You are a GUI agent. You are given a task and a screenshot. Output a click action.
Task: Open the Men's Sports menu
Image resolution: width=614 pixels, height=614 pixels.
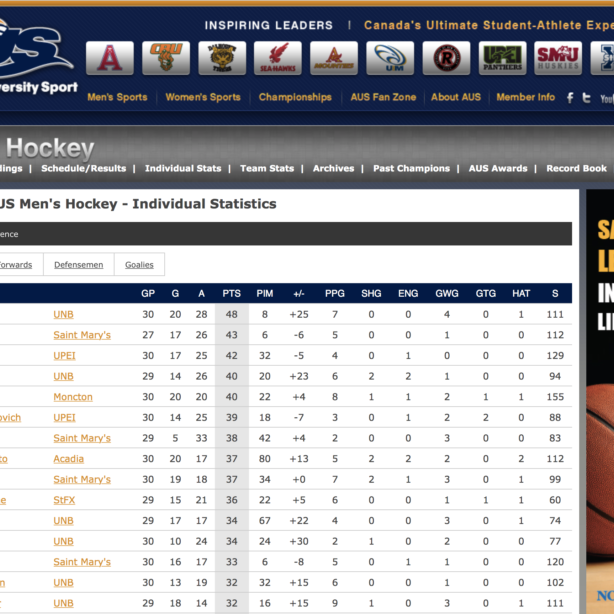(117, 97)
